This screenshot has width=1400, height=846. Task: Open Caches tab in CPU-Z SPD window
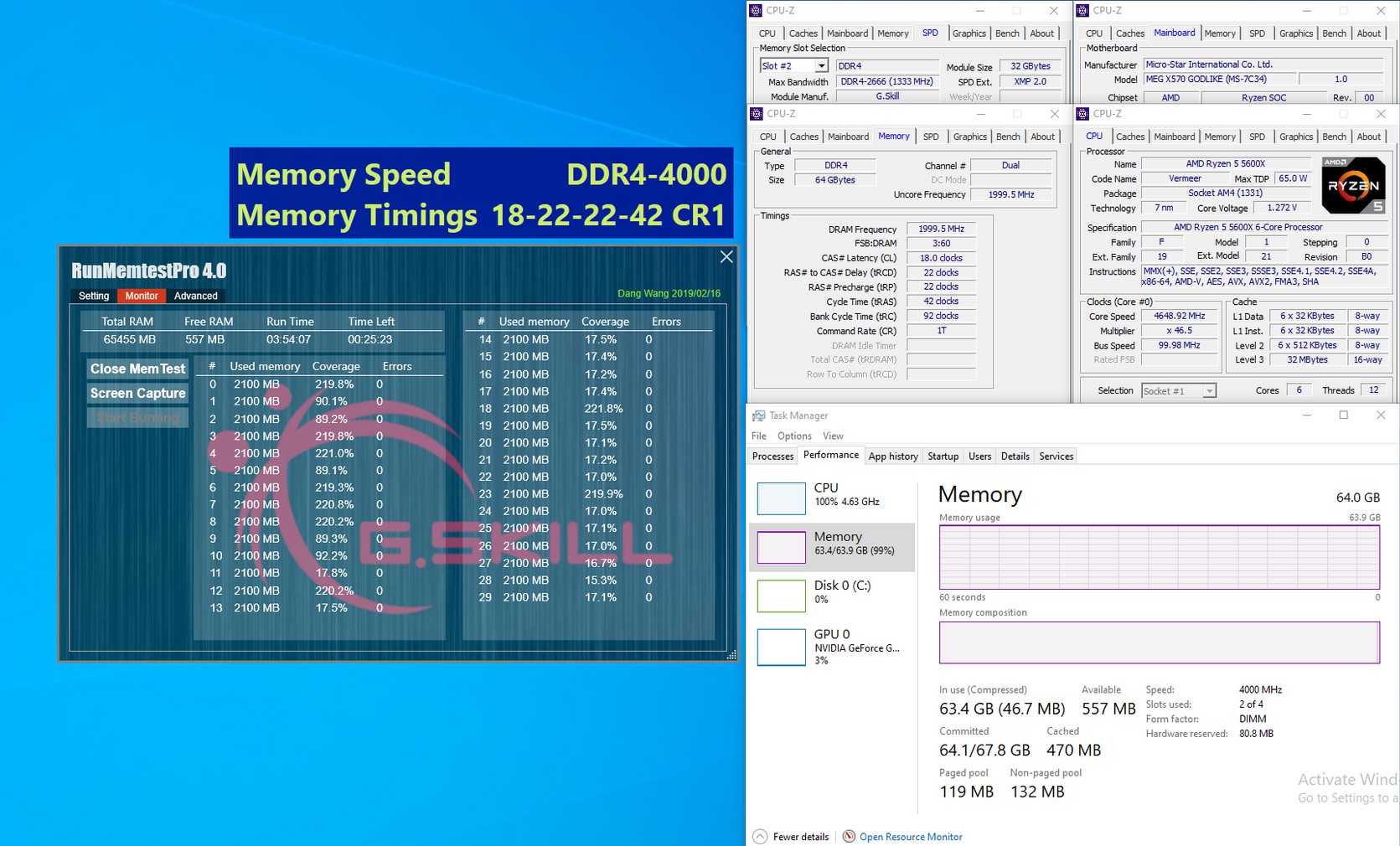tap(803, 34)
